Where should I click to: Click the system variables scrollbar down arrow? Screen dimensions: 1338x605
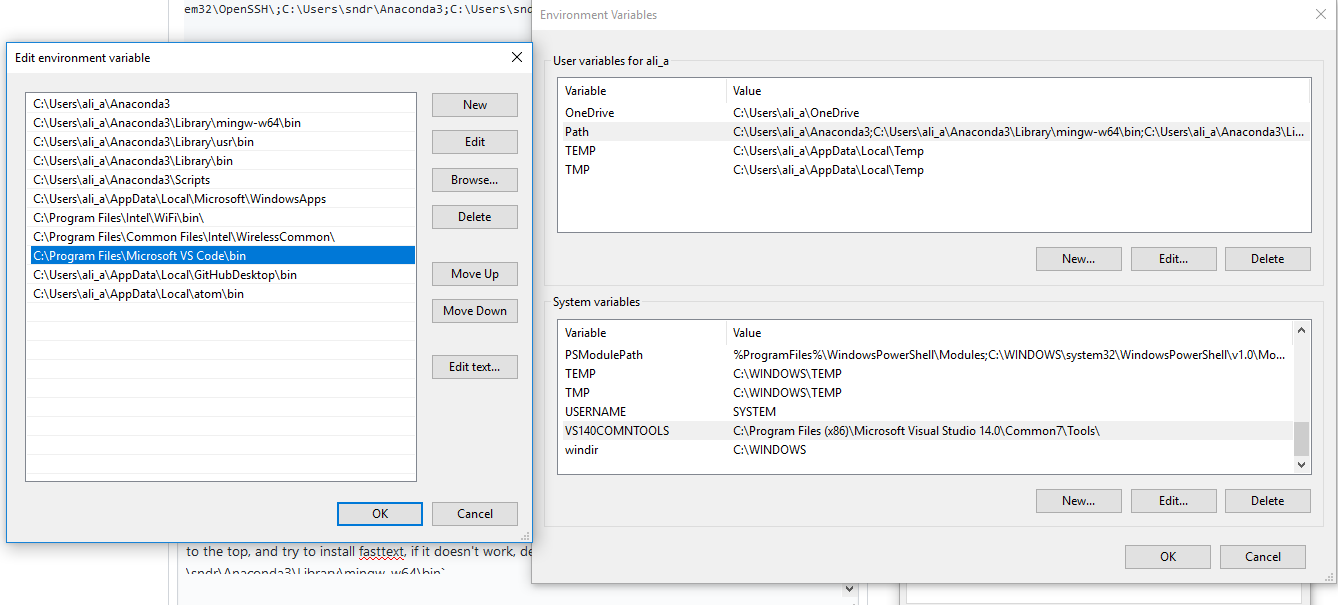click(1301, 464)
